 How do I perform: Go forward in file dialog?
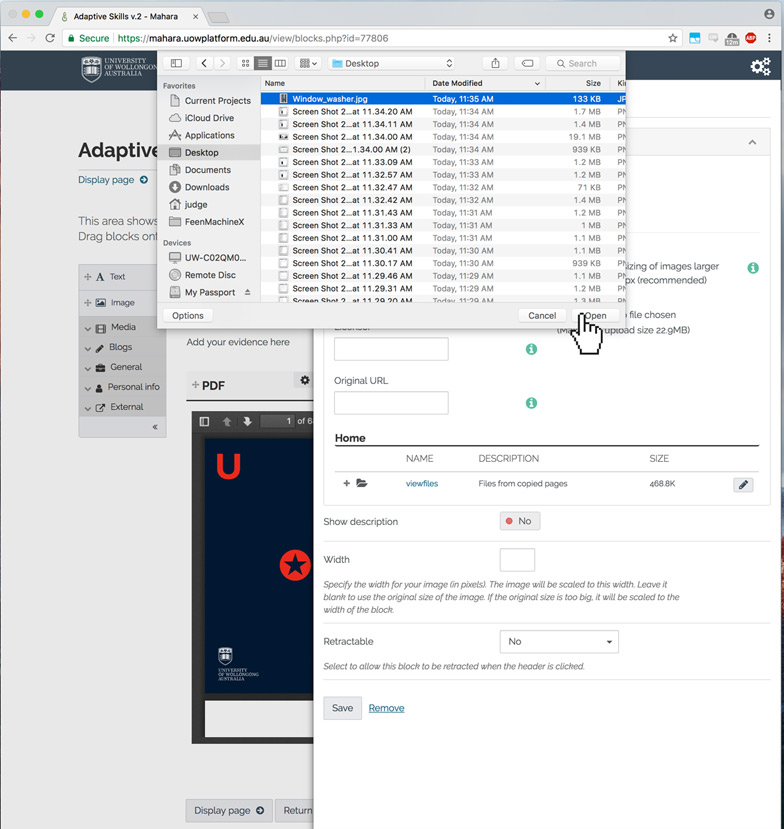click(223, 63)
